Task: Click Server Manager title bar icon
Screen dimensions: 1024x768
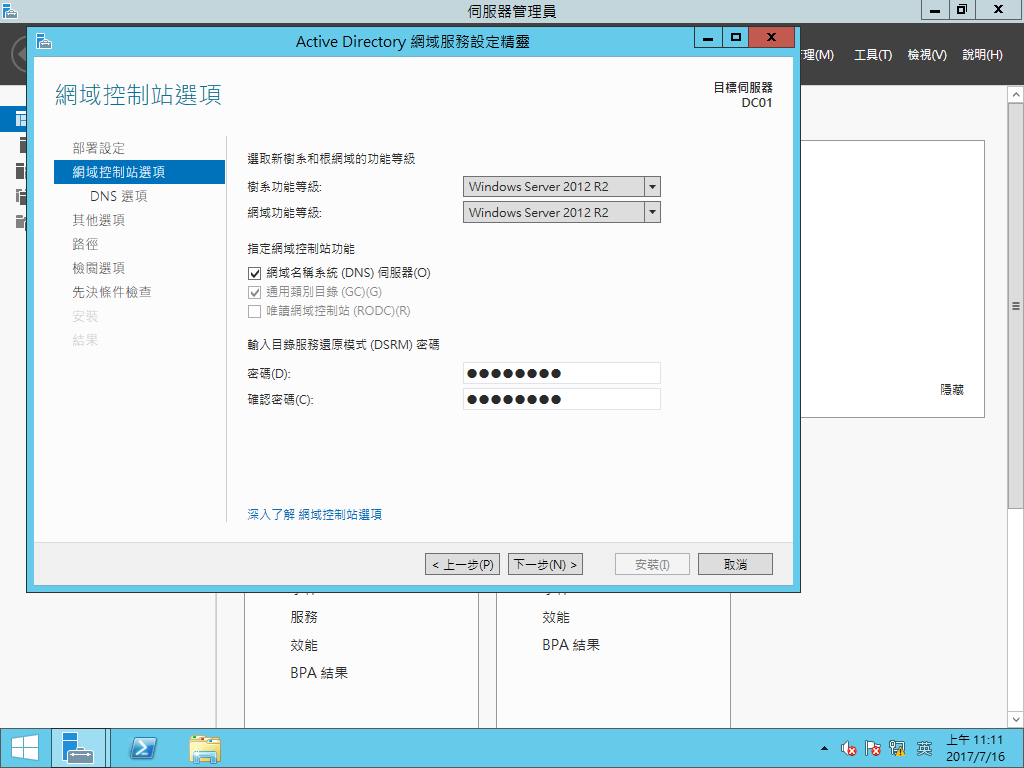Action: tap(10, 10)
